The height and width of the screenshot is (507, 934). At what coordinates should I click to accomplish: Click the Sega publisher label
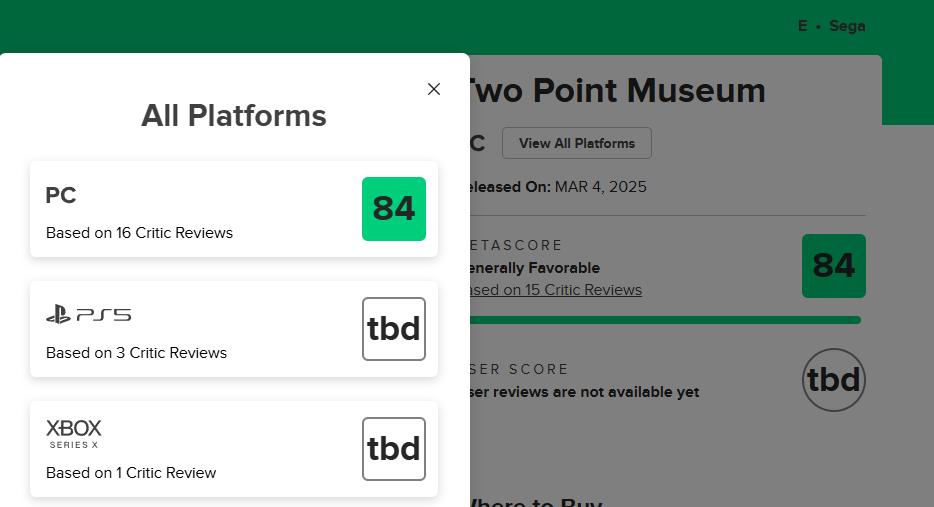pos(847,26)
